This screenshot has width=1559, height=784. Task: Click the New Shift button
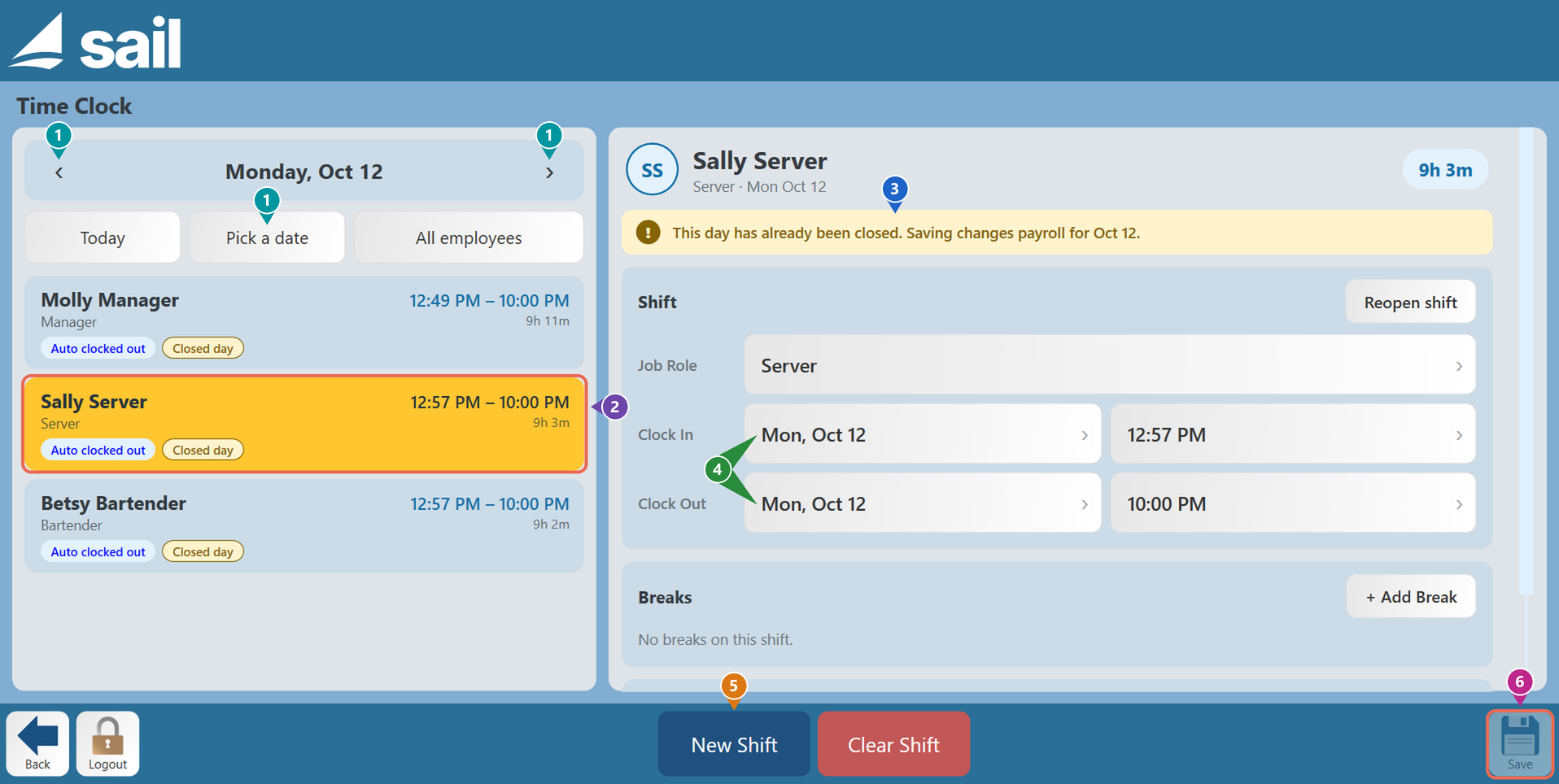pyautogui.click(x=734, y=744)
